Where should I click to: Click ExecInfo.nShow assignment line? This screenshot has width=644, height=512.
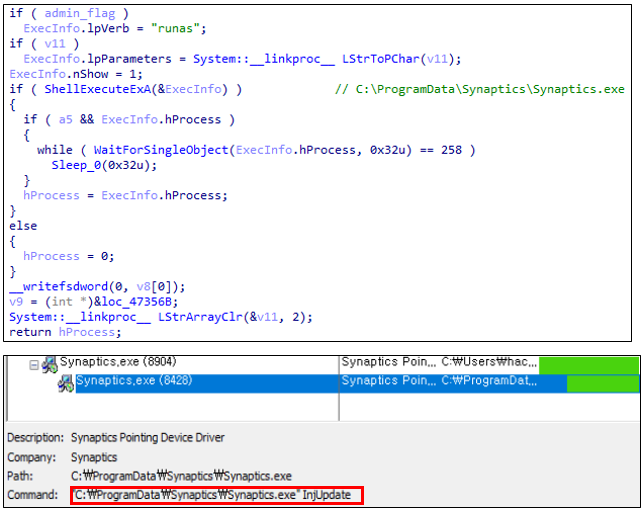76,74
